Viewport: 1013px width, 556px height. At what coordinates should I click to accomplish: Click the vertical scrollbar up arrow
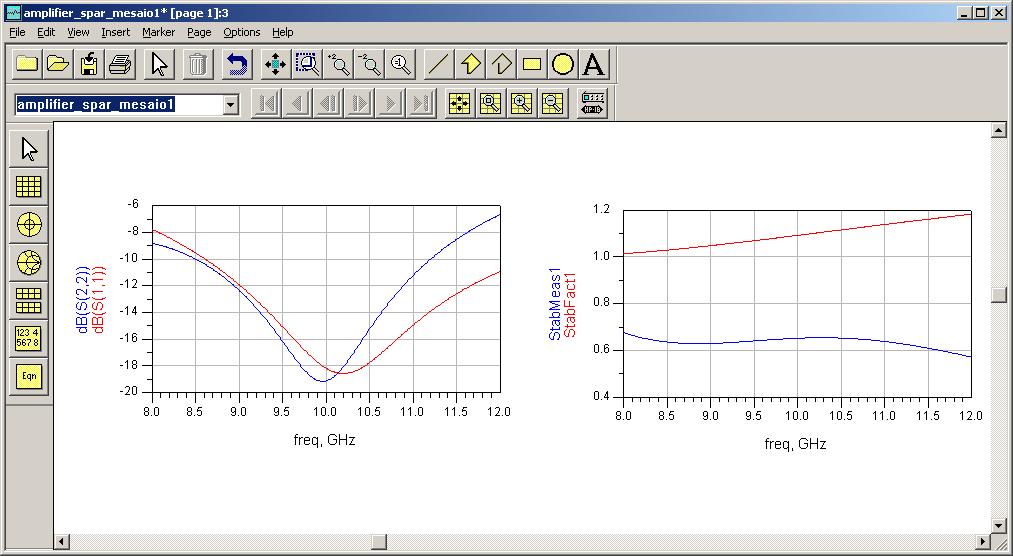pos(999,130)
